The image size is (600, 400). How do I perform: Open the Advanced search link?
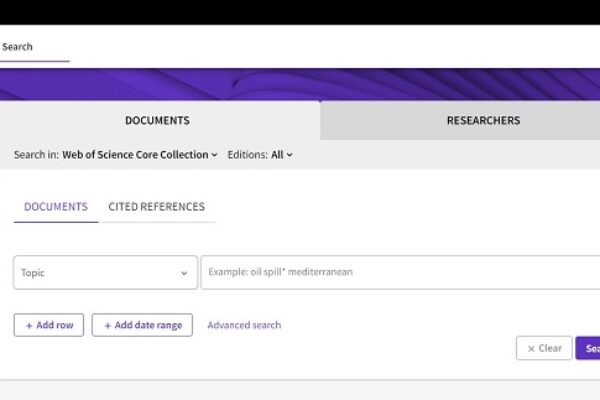(244, 325)
